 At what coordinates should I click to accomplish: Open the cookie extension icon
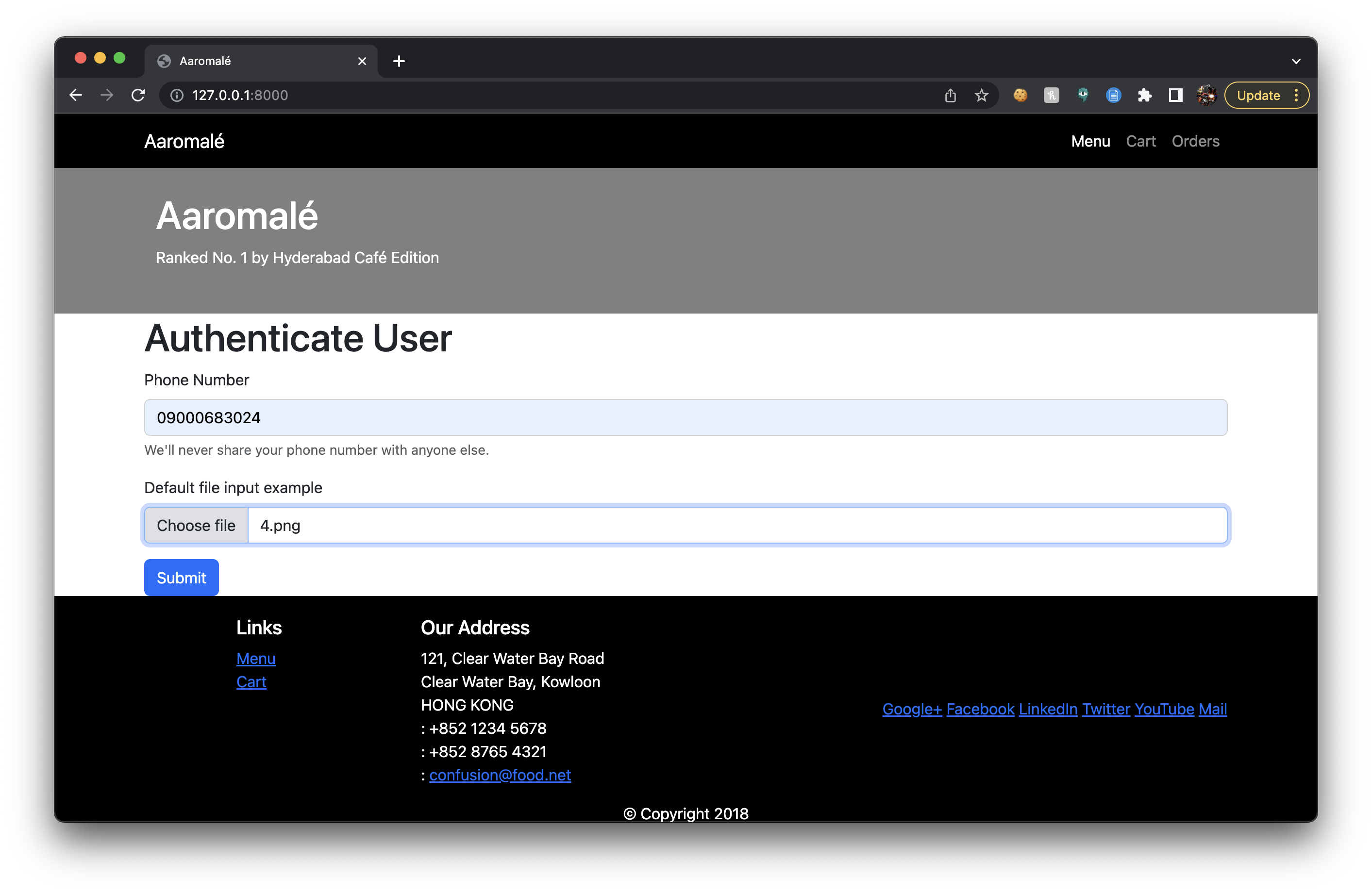point(1021,95)
